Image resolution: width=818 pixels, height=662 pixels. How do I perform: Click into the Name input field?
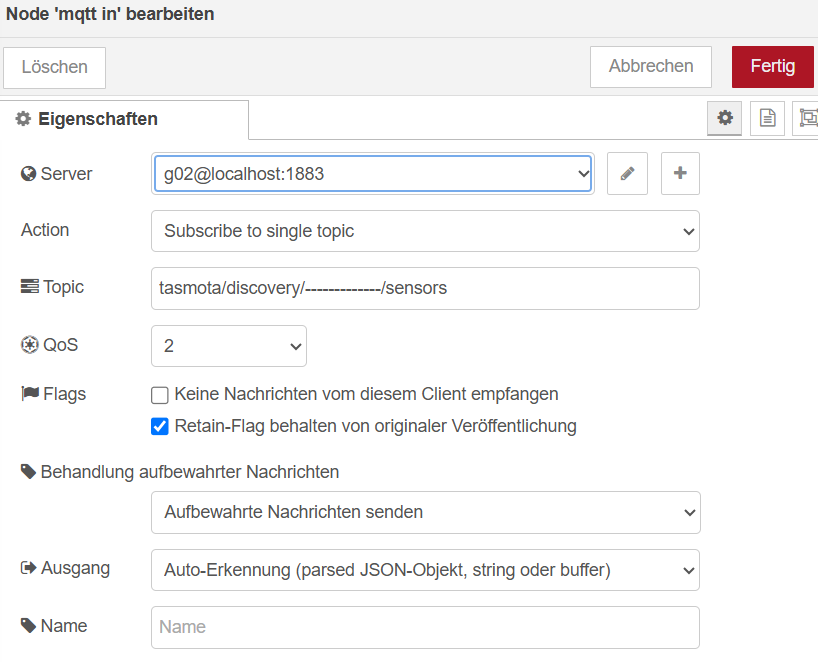click(x=425, y=627)
